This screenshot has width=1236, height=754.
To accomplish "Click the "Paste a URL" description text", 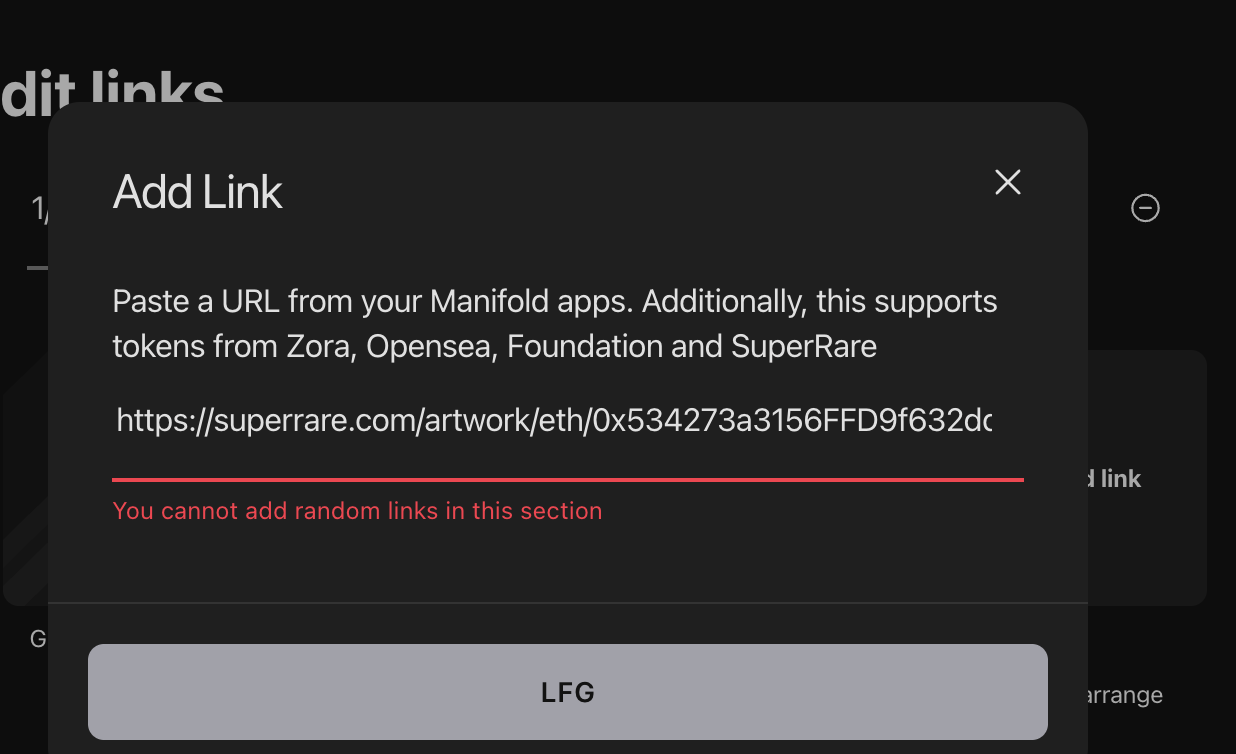I will point(555,324).
